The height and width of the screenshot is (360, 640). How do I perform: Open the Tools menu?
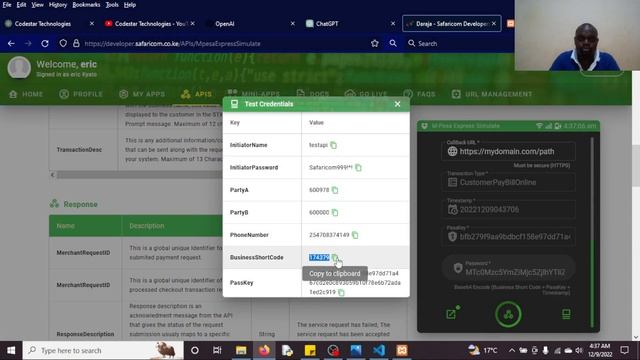tap(112, 5)
